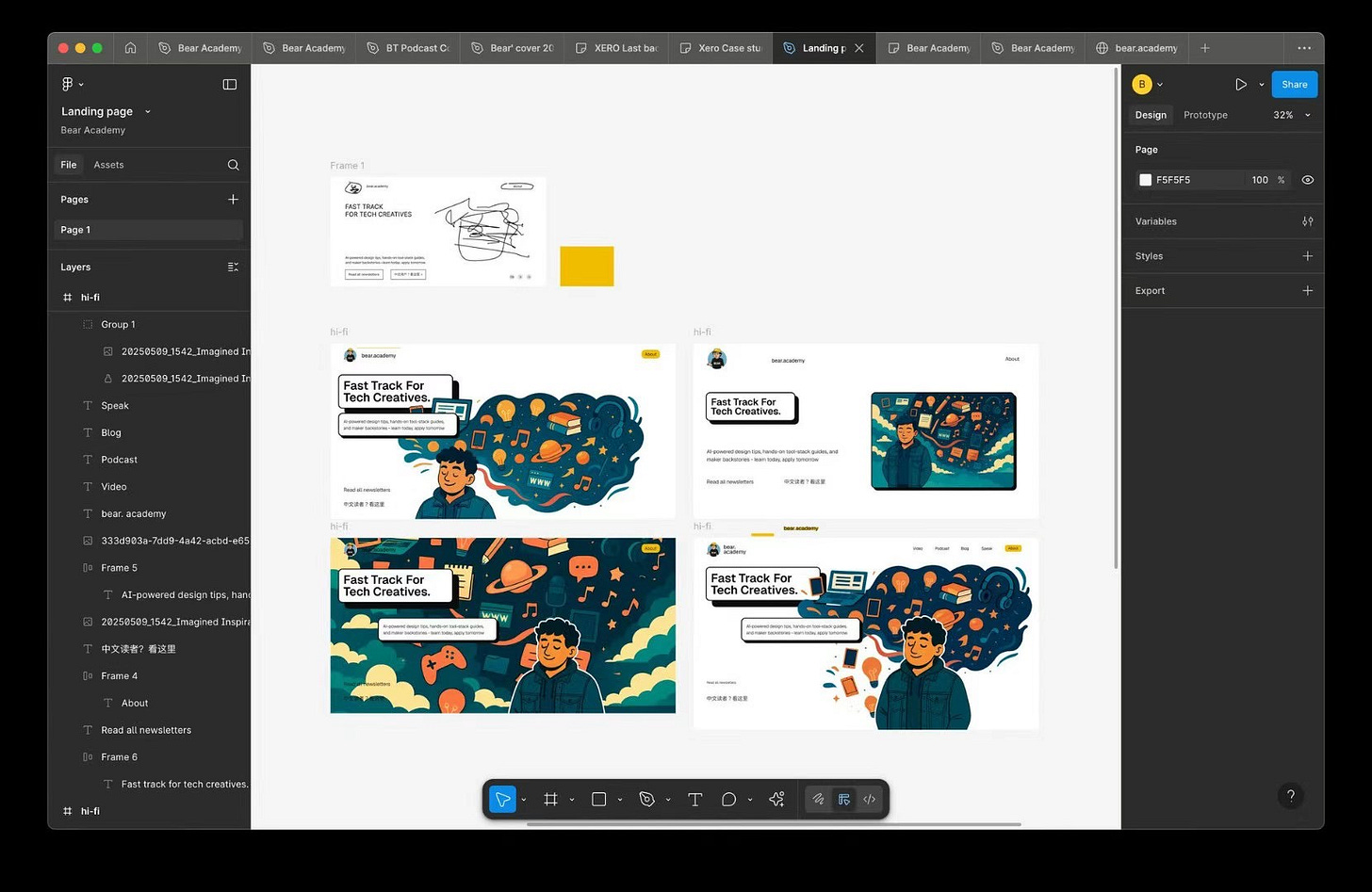Toggle the left sidebar panel icon
The image size is (1372, 892).
229,84
